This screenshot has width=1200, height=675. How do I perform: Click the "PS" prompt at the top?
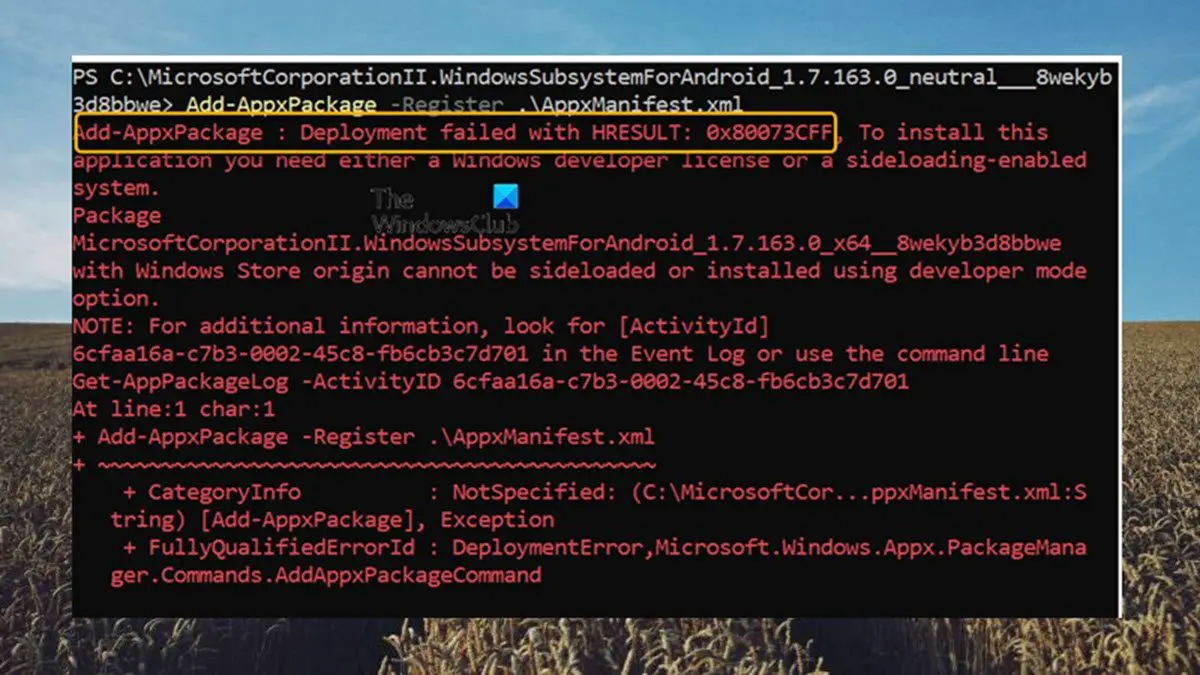point(85,77)
